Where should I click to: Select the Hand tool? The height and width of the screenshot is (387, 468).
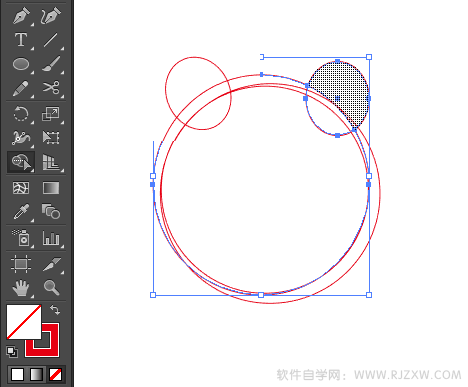tap(21, 288)
